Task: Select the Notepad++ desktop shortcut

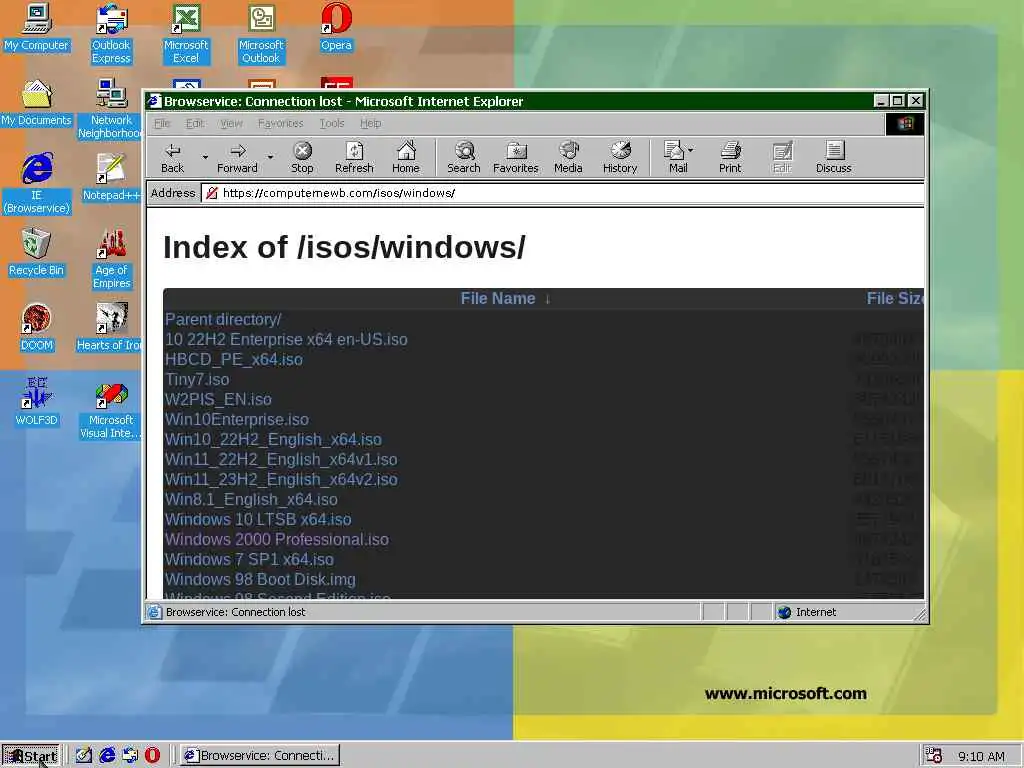Action: pyautogui.click(x=110, y=178)
